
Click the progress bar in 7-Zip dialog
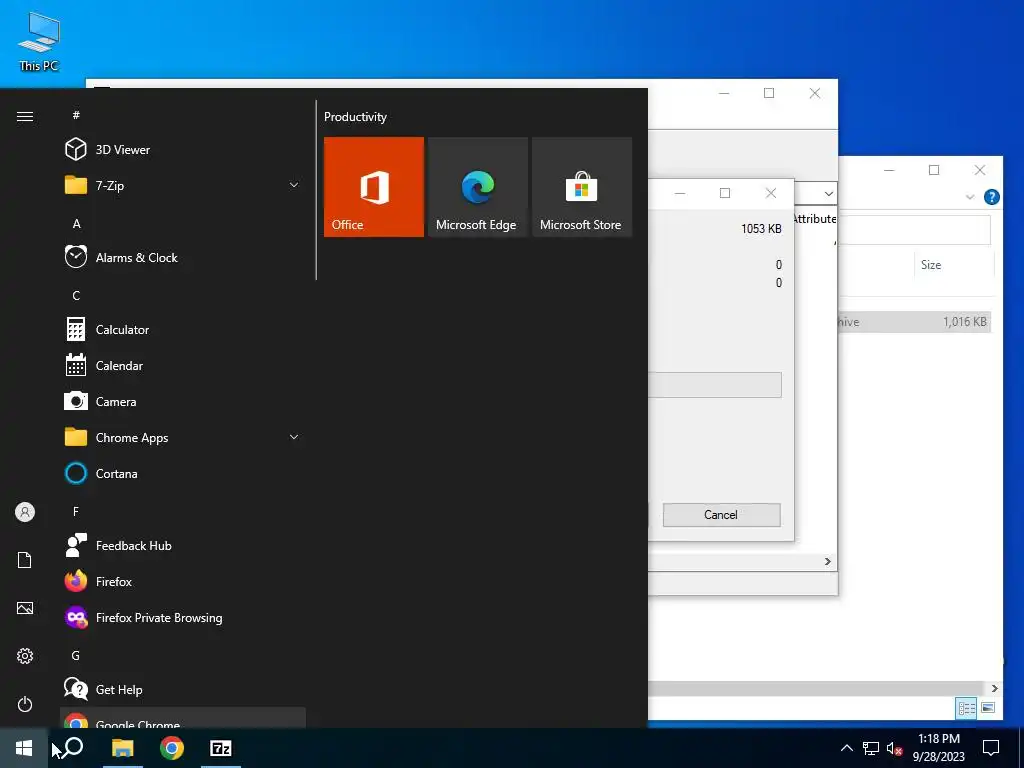[714, 385]
